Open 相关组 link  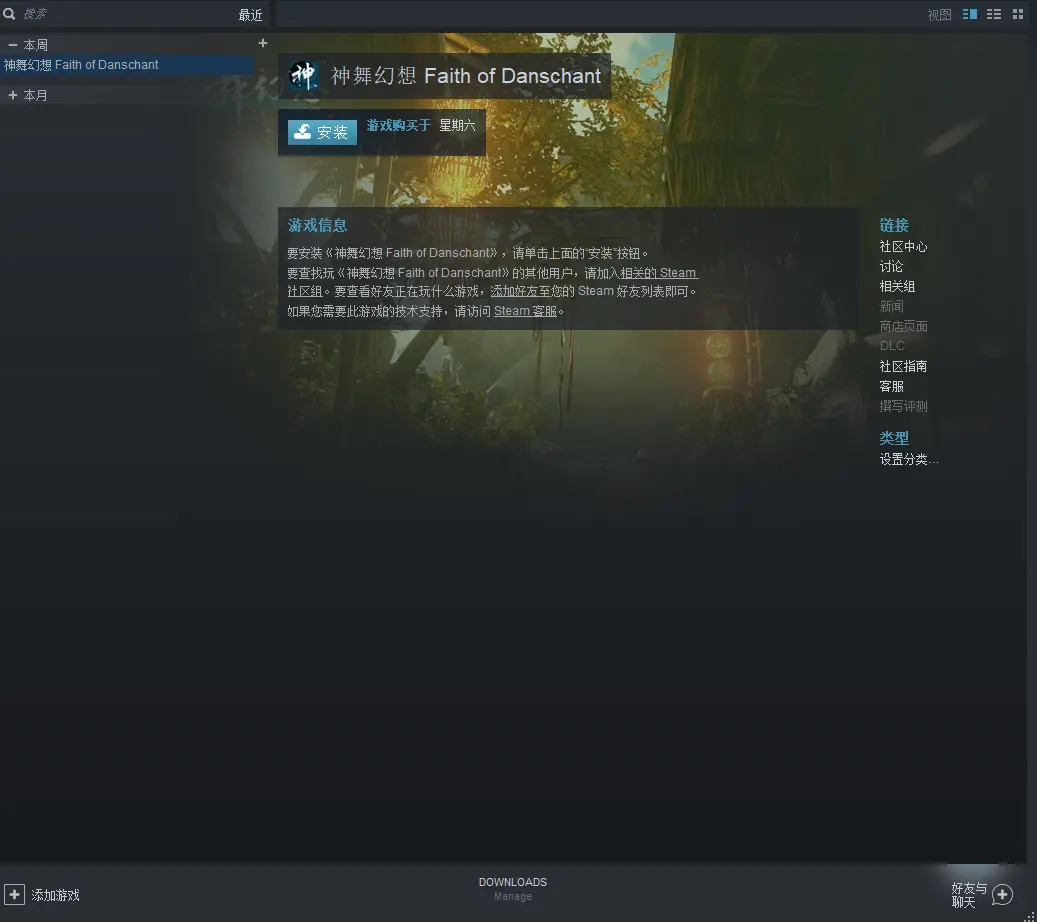tap(897, 286)
